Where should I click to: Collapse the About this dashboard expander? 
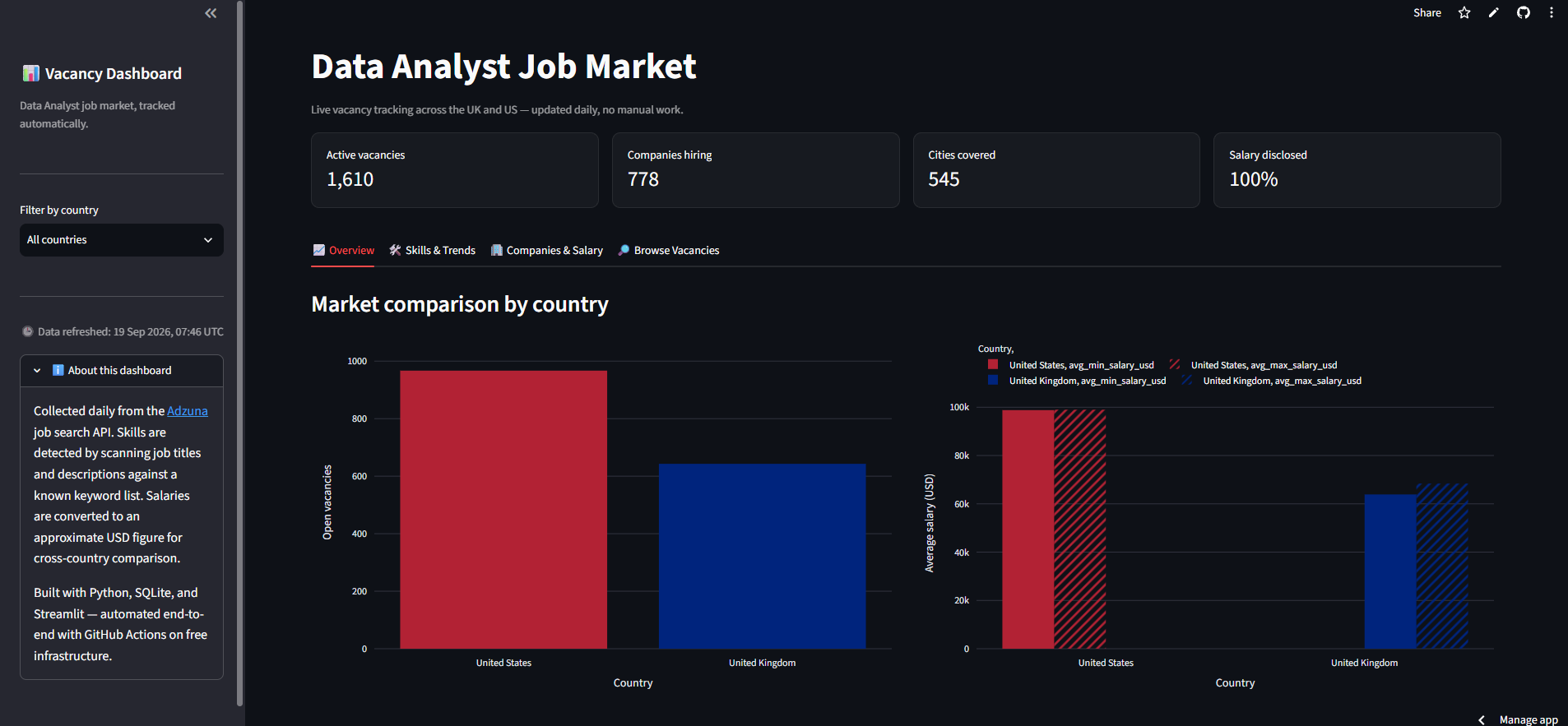(x=122, y=371)
